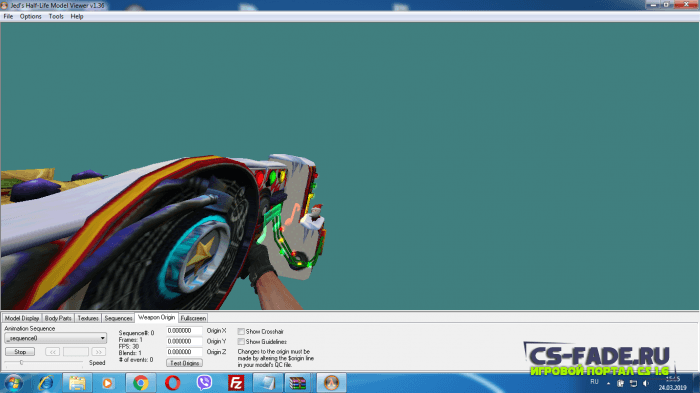This screenshot has height=393, width=700.
Task: Open FileZilla from the taskbar
Action: (236, 383)
